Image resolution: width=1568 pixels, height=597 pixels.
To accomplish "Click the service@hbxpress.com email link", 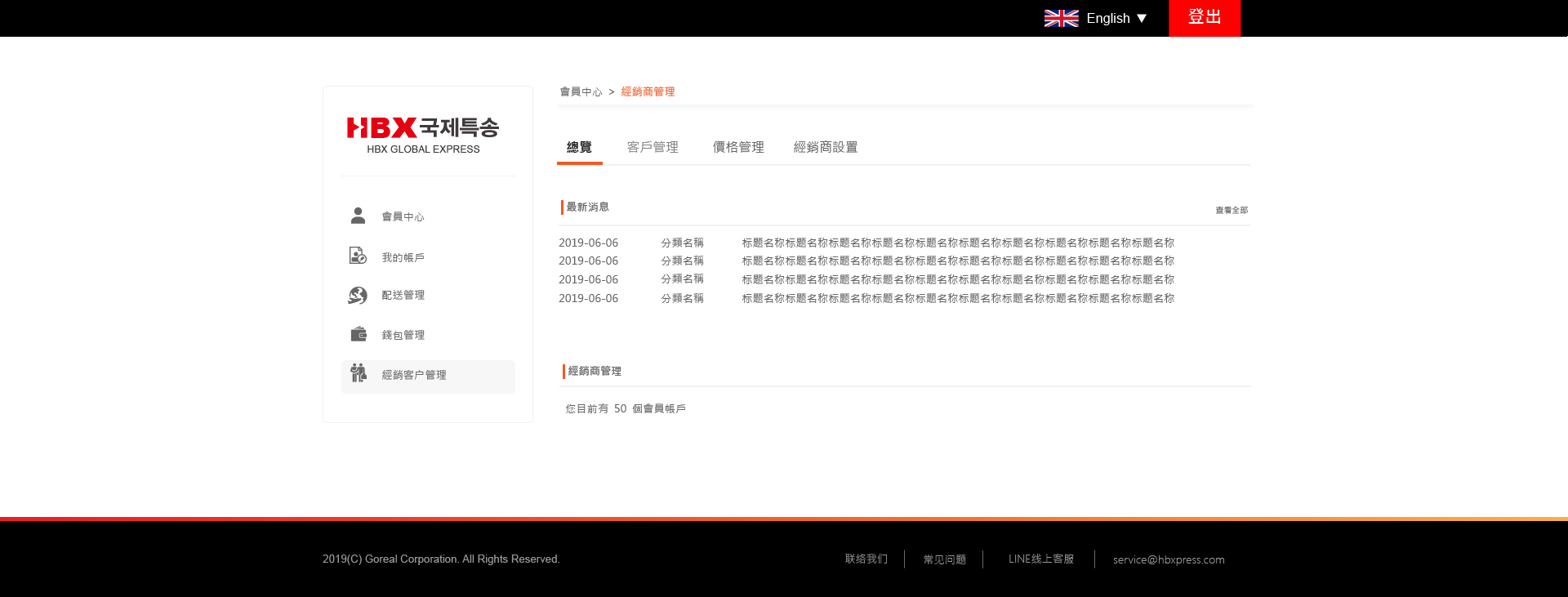I will coord(1168,559).
